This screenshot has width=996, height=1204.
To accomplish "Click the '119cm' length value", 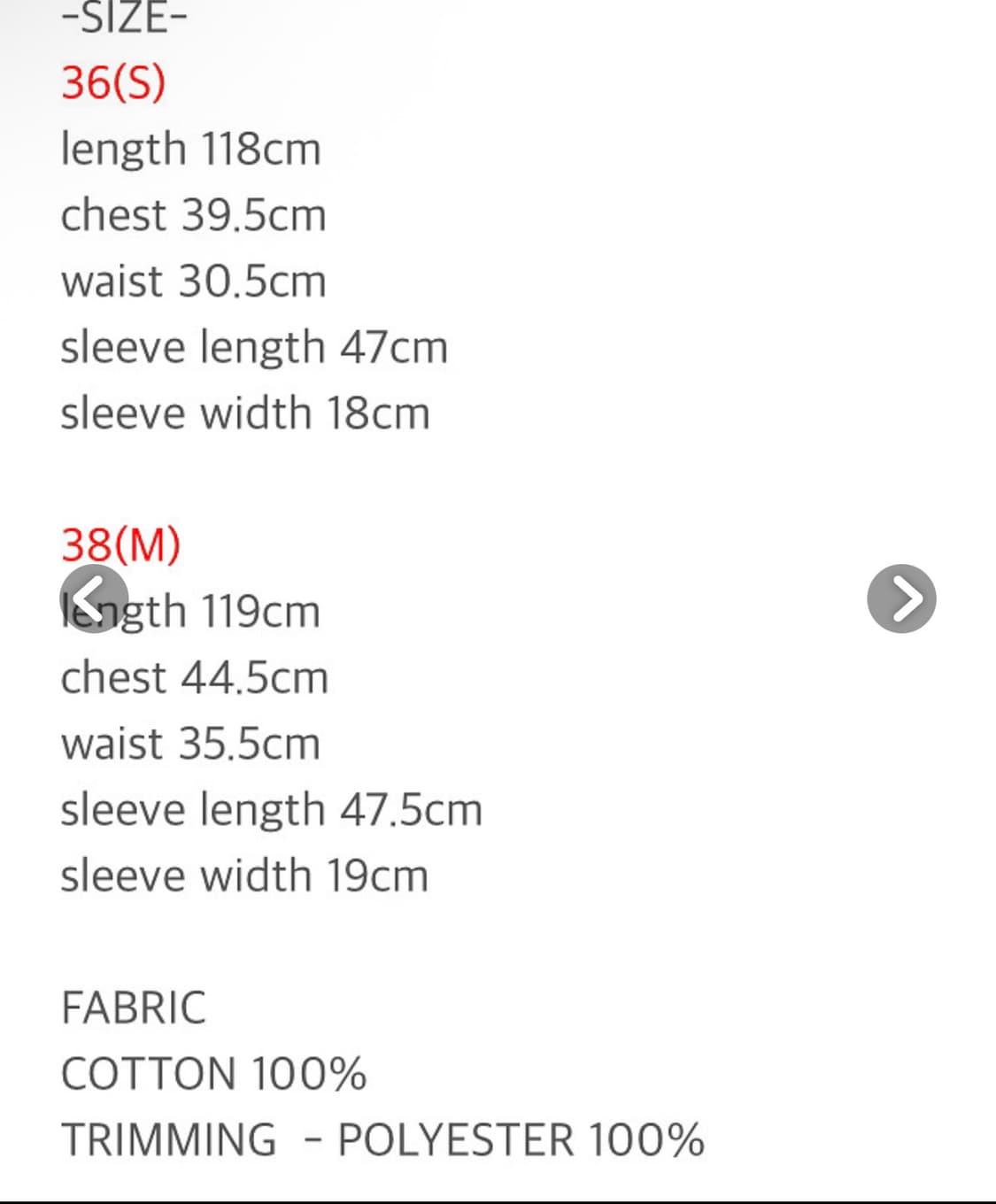I will coord(260,612).
